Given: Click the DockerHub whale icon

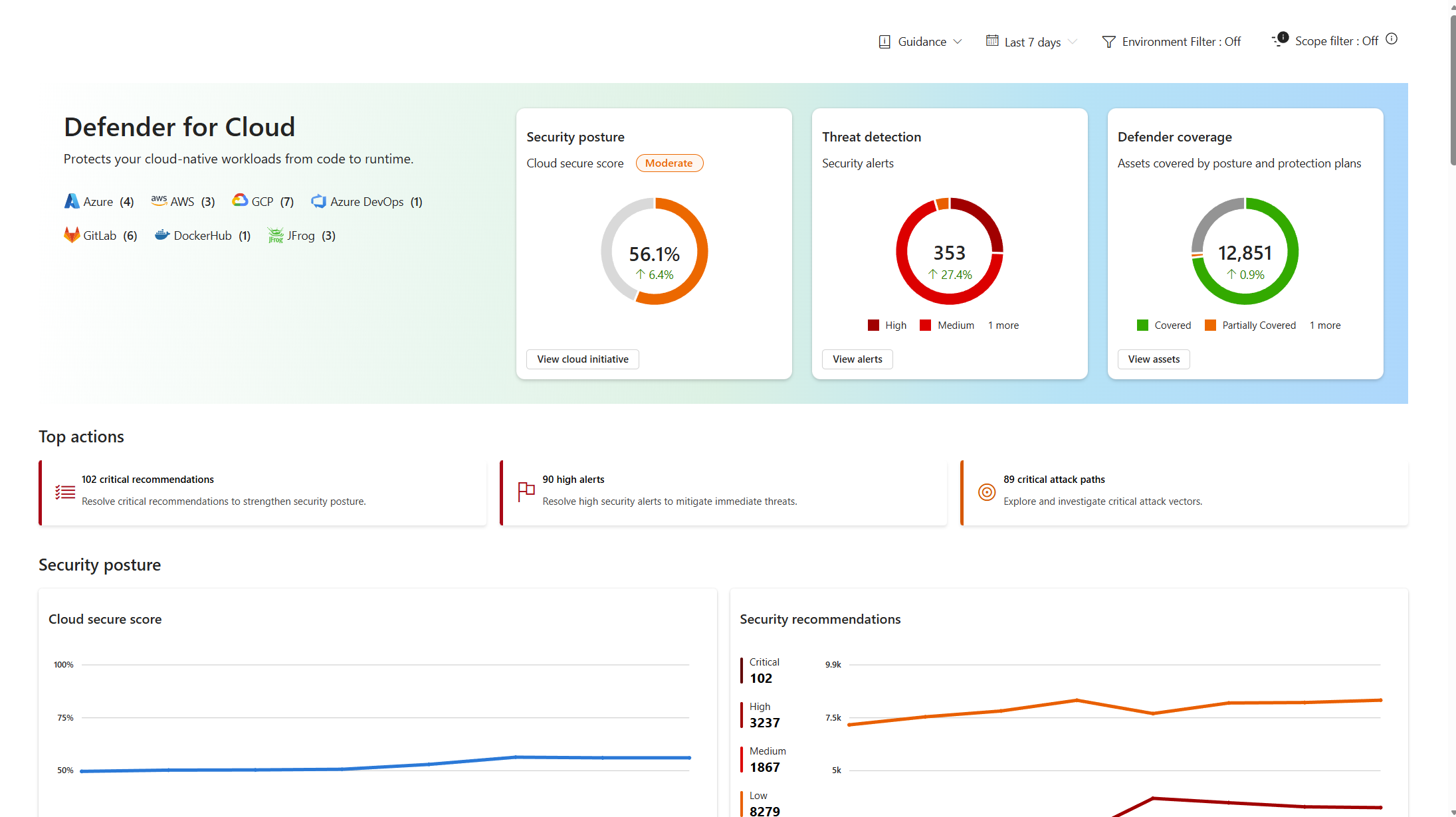Looking at the screenshot, I should click(x=162, y=235).
